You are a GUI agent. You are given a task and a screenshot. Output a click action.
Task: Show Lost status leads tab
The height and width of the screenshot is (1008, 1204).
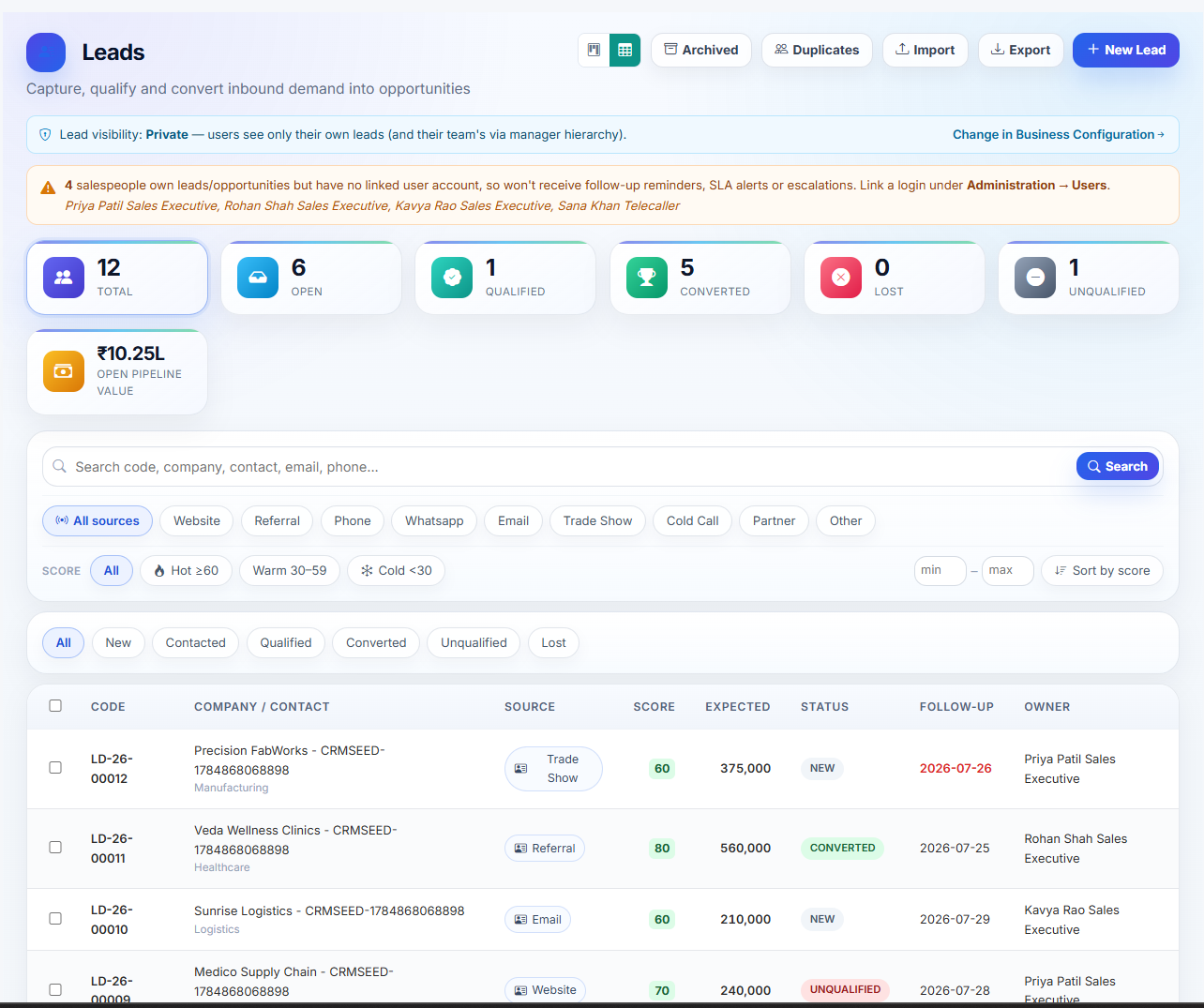554,642
